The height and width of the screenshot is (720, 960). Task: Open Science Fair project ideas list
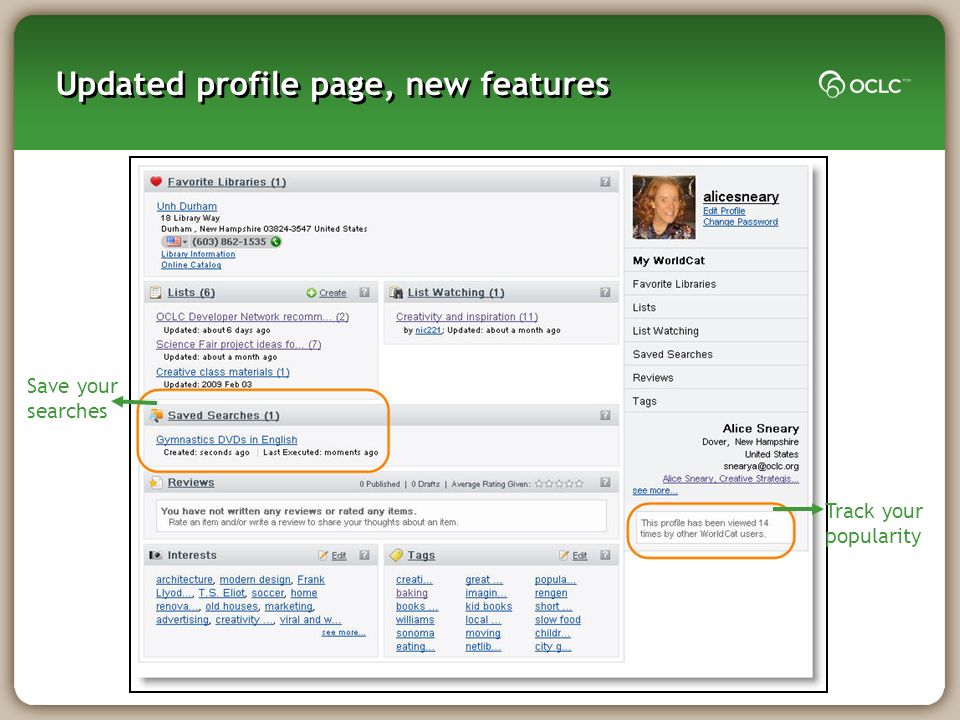[238, 344]
